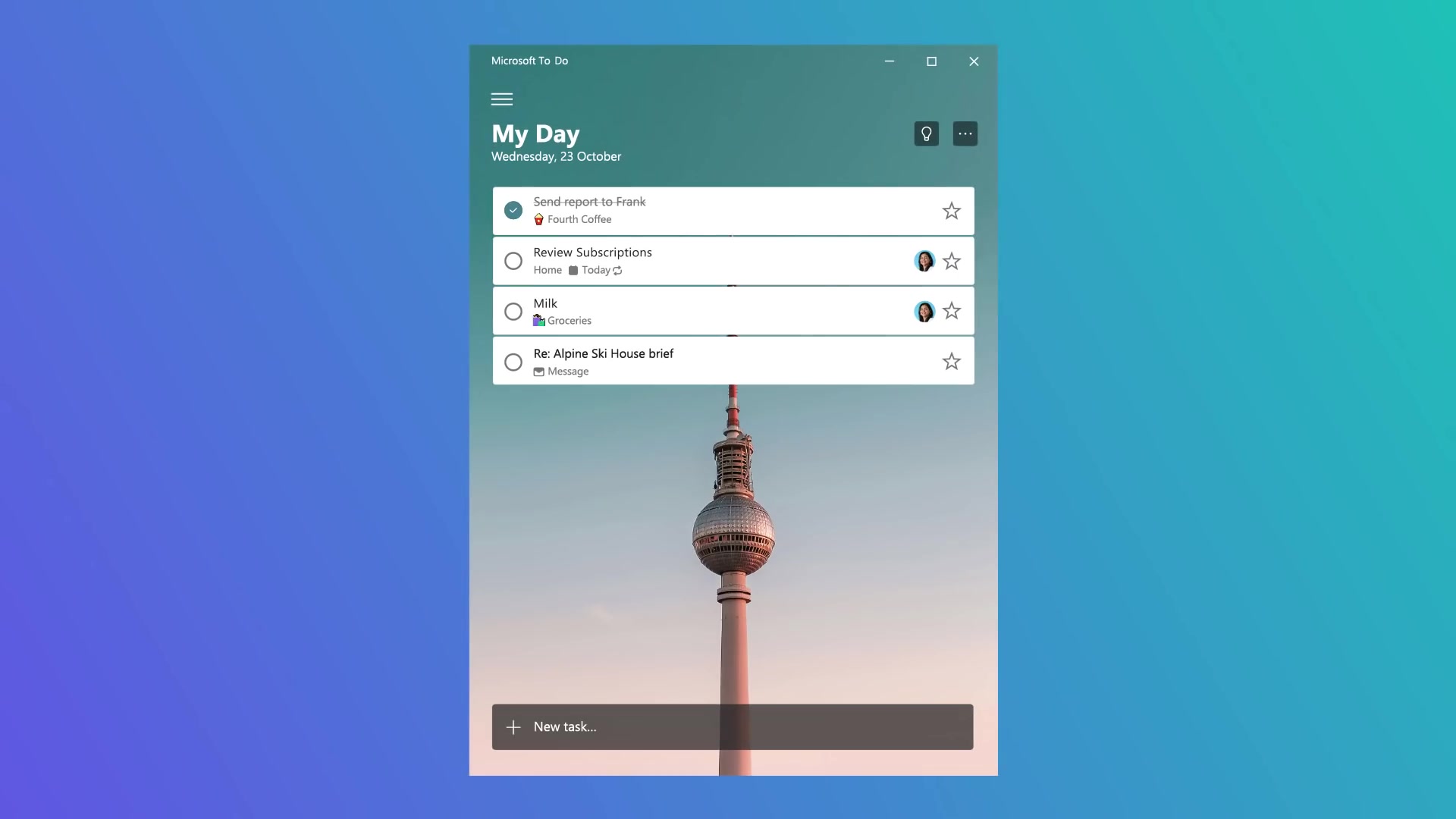Click assigned avatar on 'Review Subscriptions'
Screen dimensions: 1456x819
924,260
